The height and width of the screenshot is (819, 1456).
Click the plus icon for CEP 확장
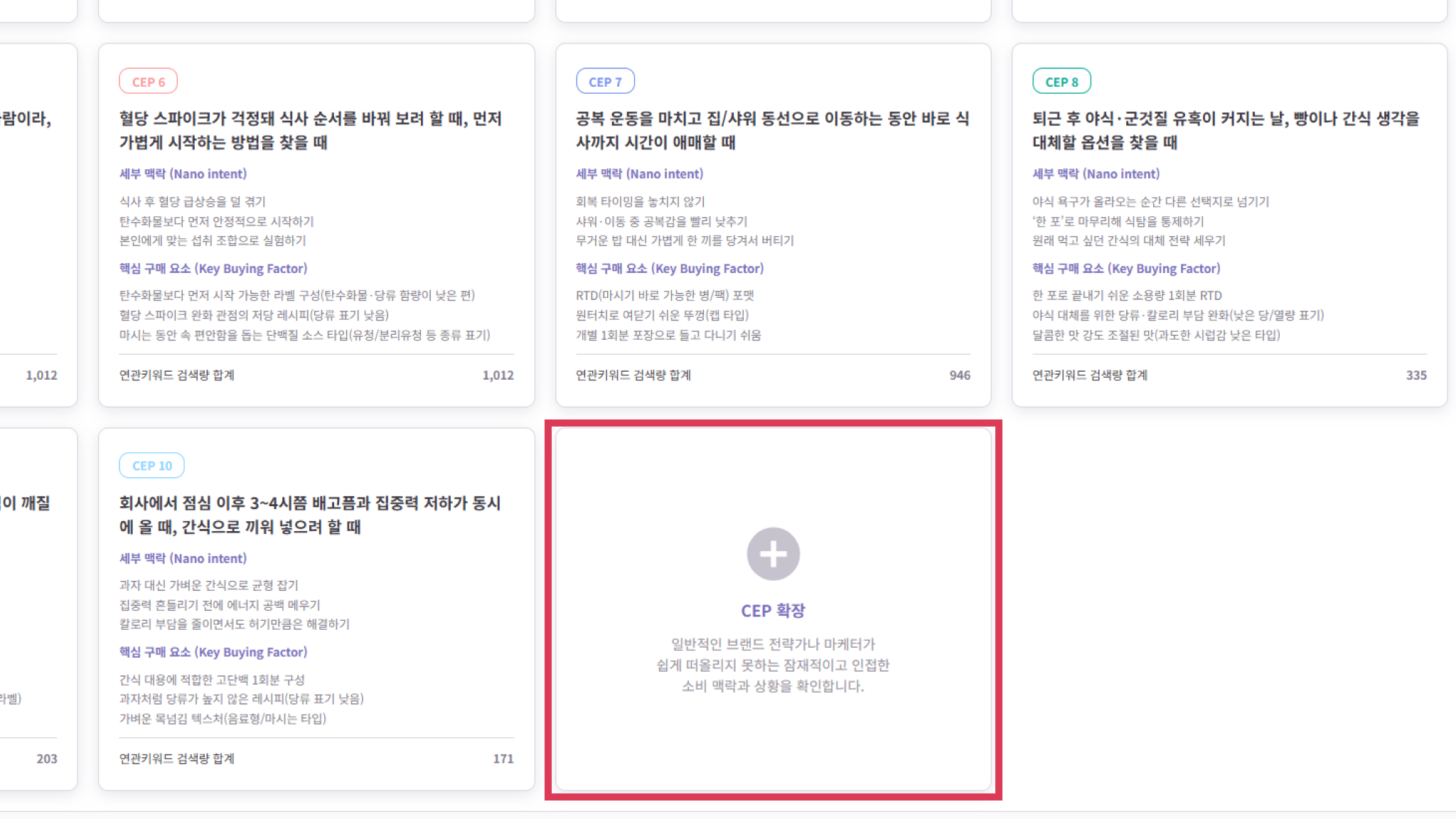click(x=773, y=554)
